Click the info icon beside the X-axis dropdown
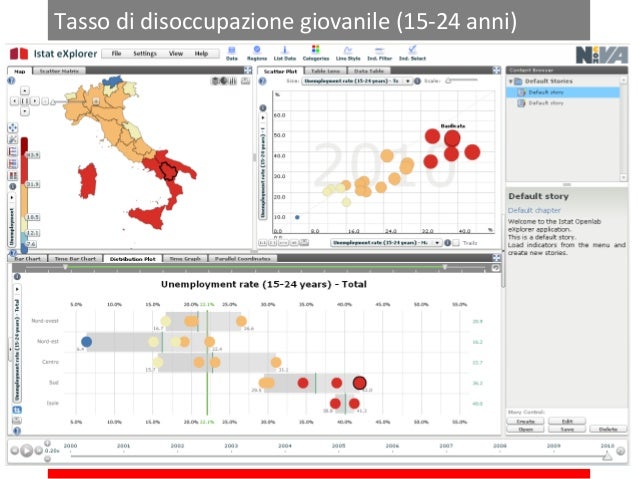The height and width of the screenshot is (479, 638). pos(448,243)
